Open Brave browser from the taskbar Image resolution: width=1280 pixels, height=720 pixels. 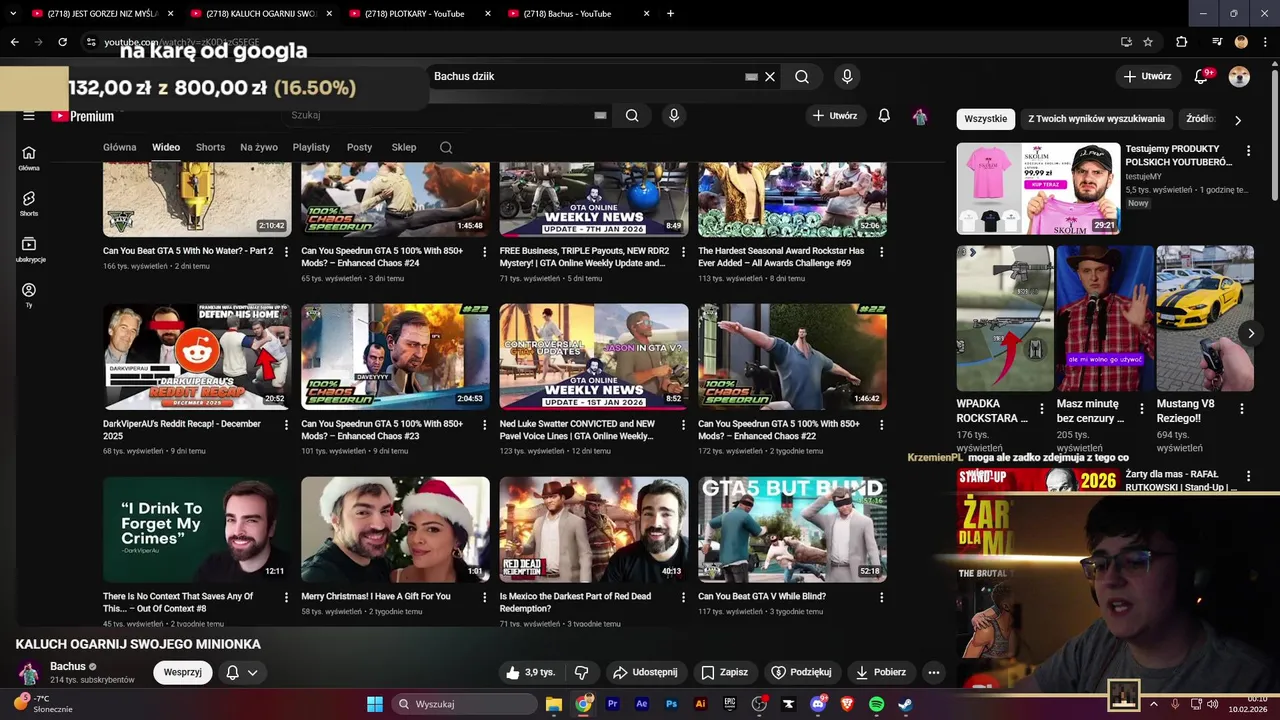(847, 704)
